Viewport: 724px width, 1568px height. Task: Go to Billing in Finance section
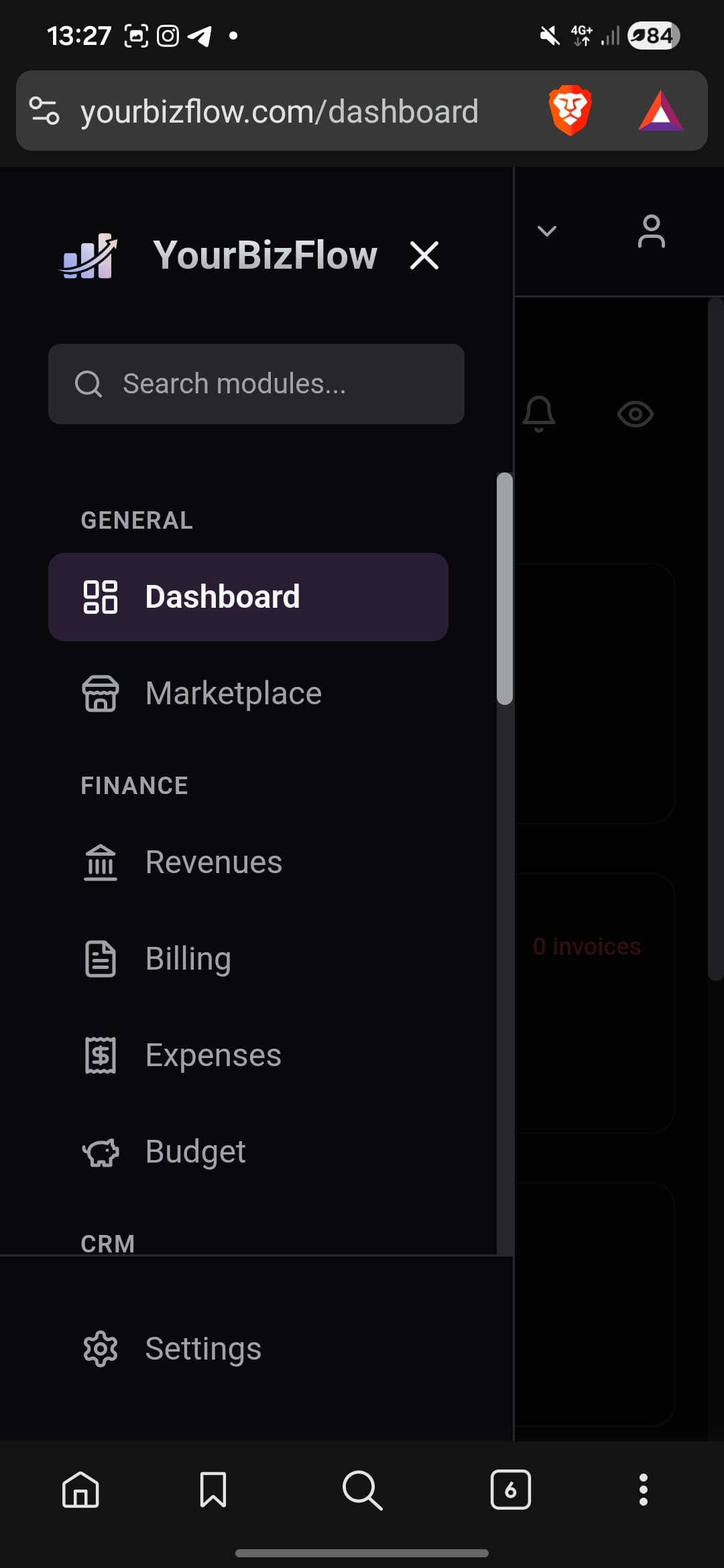[188, 959]
